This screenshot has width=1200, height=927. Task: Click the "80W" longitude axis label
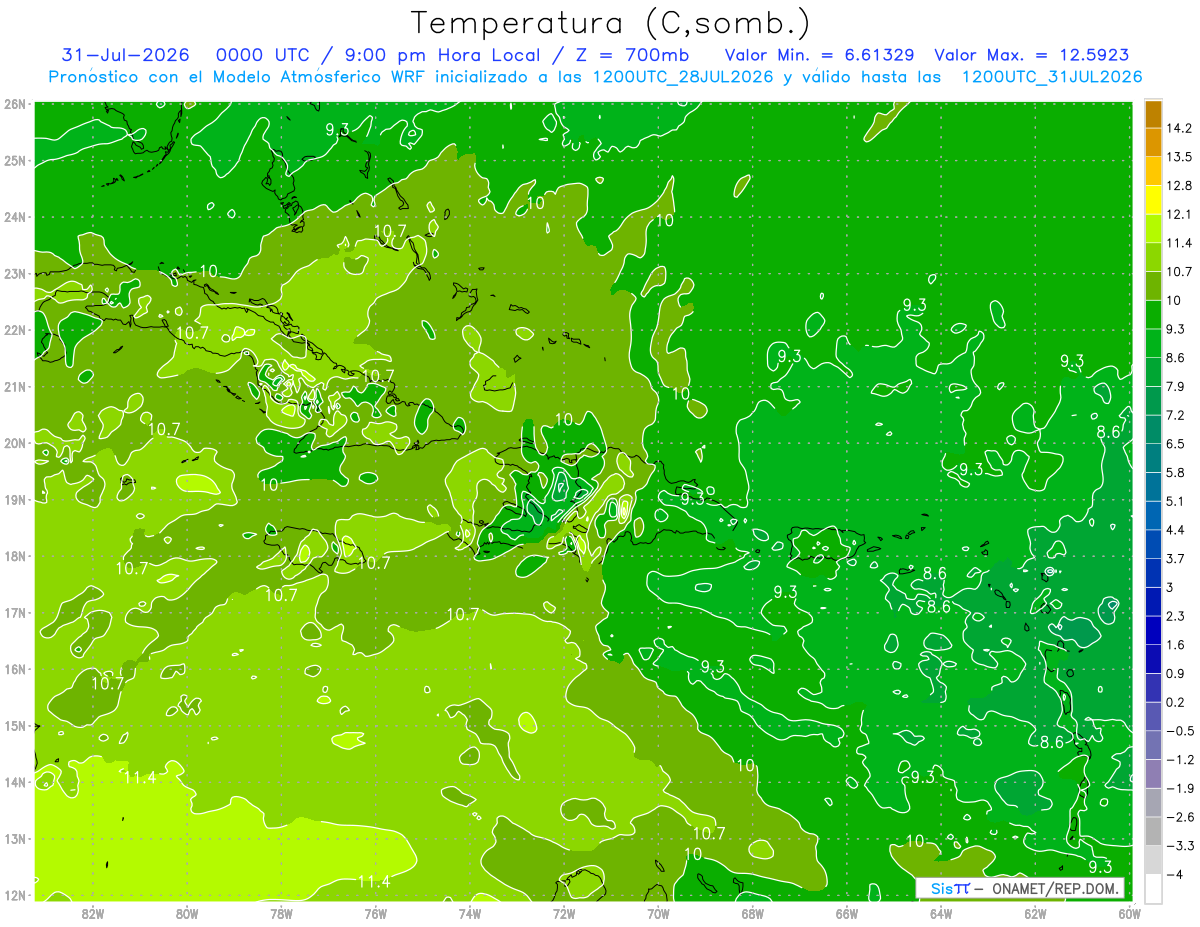[x=187, y=913]
